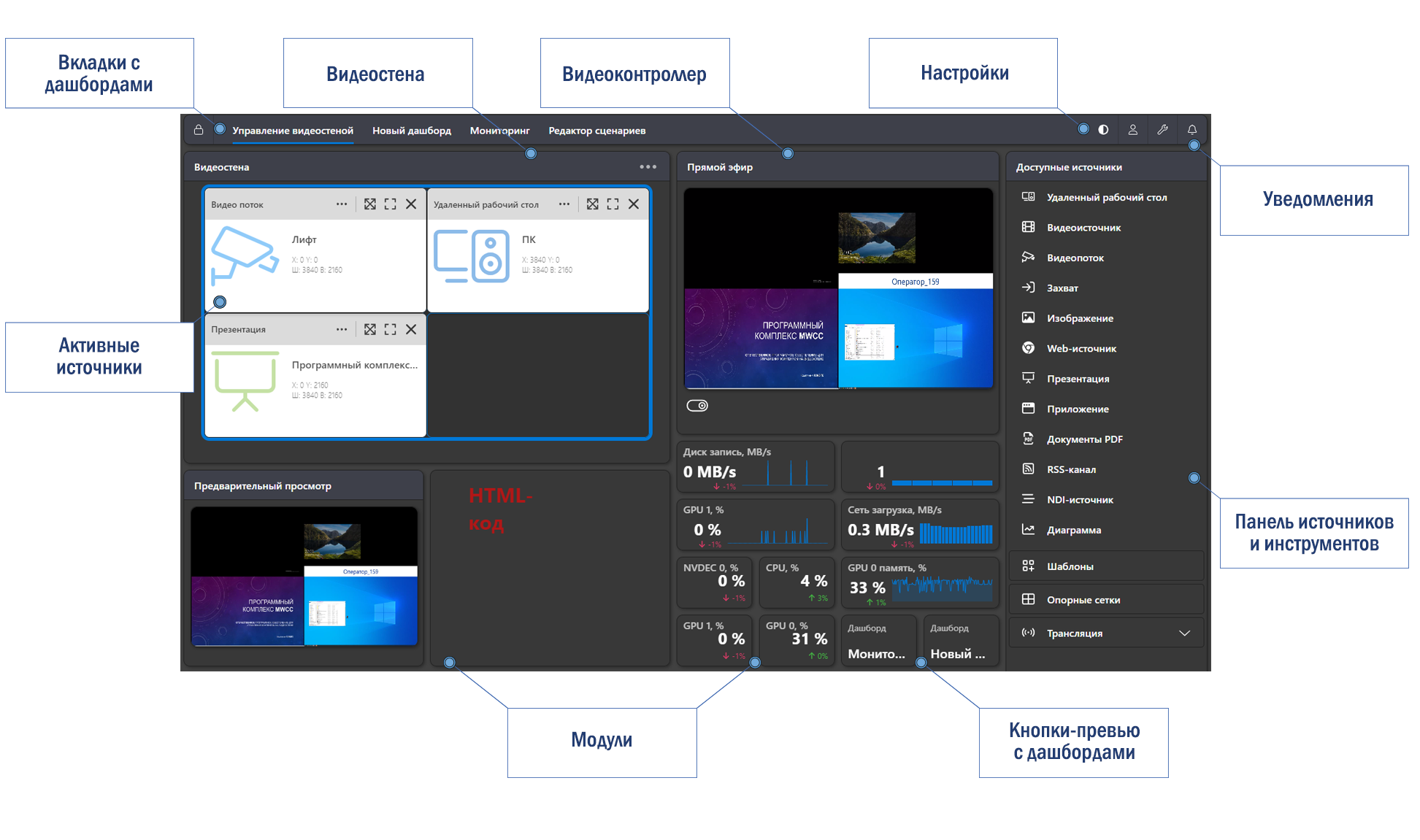
Task: Click the lock icon left of tabs
Action: click(199, 130)
